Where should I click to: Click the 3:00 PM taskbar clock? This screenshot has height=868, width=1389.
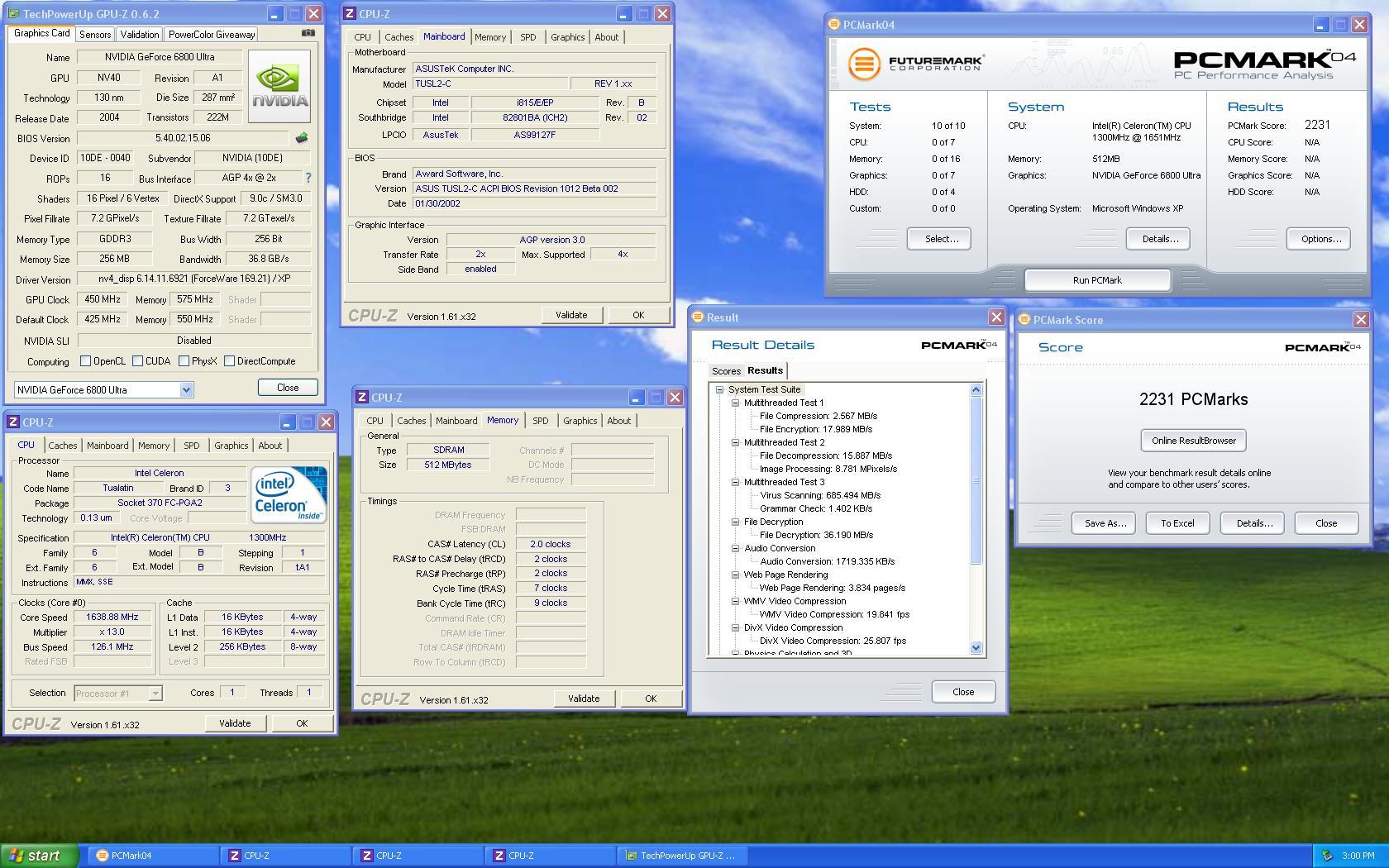tap(1358, 856)
